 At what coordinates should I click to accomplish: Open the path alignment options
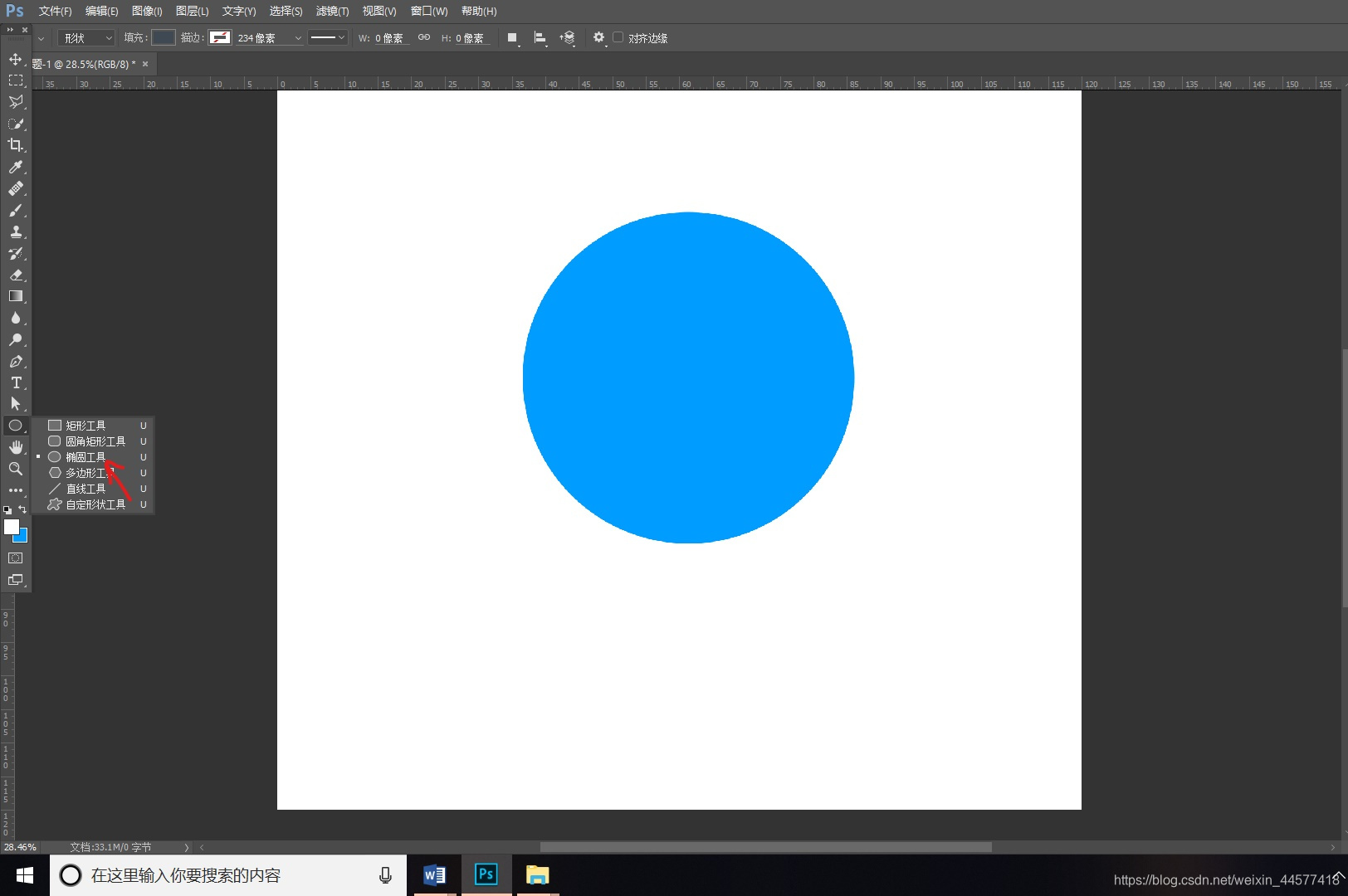[x=540, y=38]
